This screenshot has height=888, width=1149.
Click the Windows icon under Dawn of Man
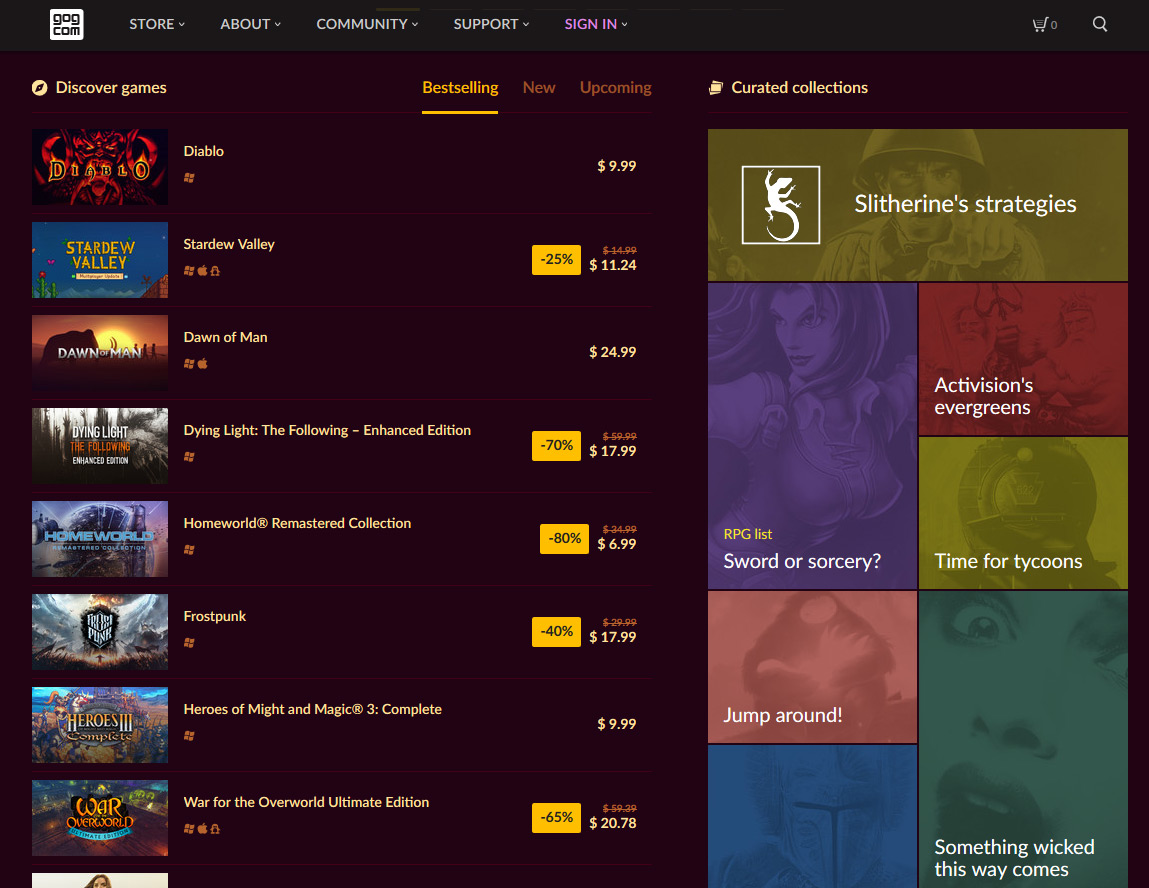pyautogui.click(x=189, y=363)
